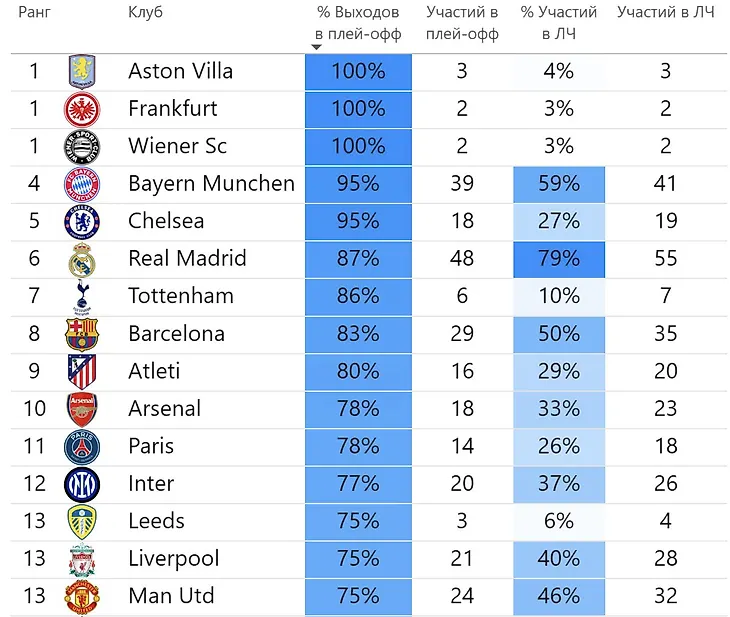
Task: Click the Arsenal club name
Action: tap(165, 408)
